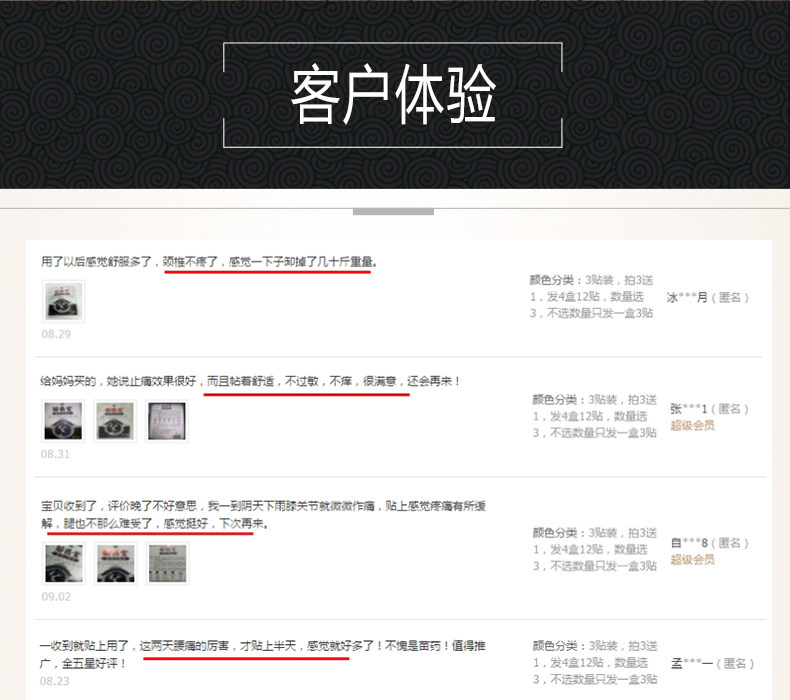Click 超级会员 badge under 自***8

692,559
